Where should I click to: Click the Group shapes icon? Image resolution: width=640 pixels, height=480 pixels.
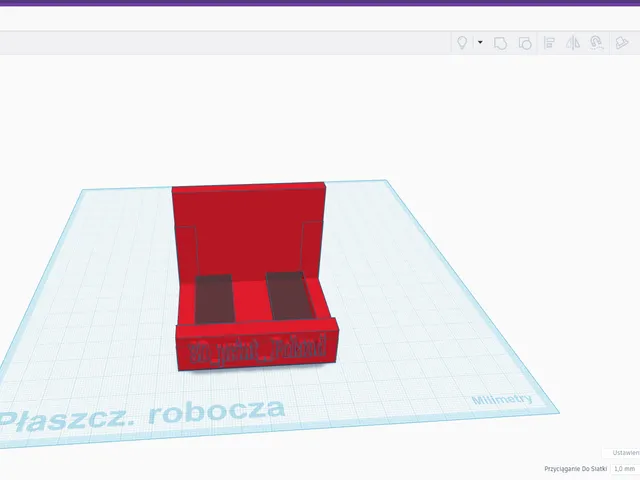(x=500, y=43)
